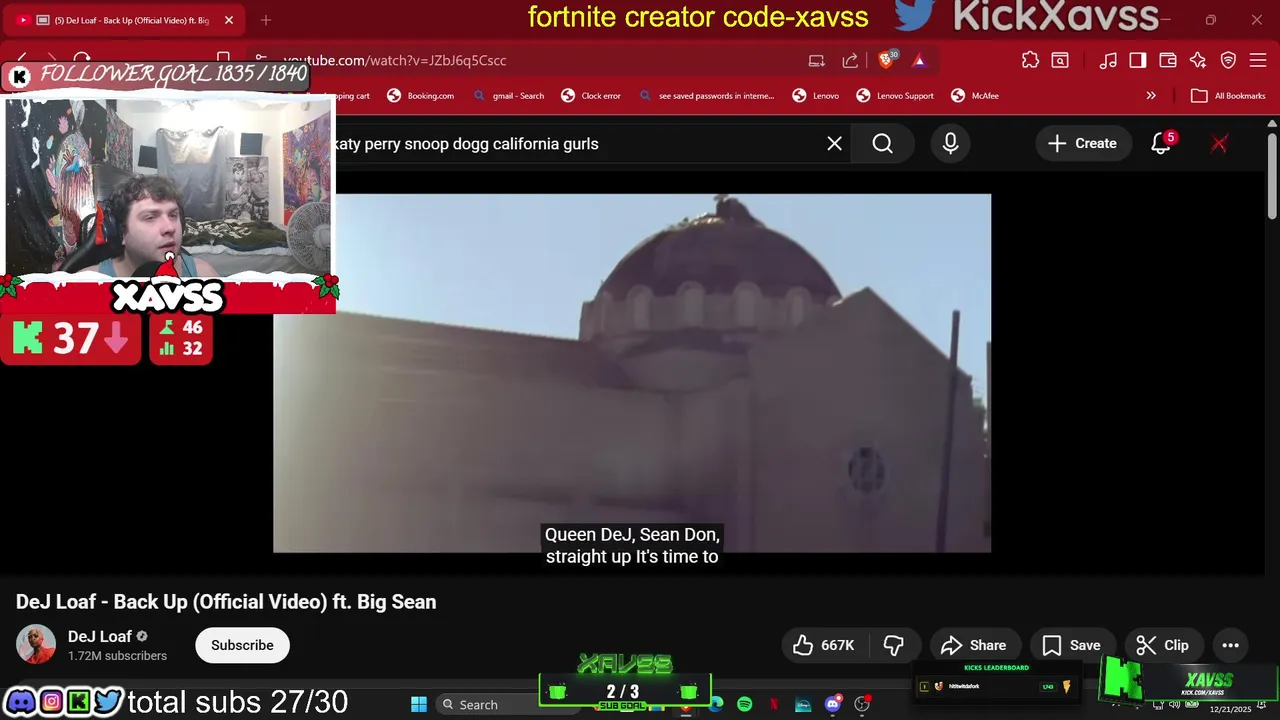The width and height of the screenshot is (1280, 720).
Task: Open Discord from the taskbar
Action: 833,705
